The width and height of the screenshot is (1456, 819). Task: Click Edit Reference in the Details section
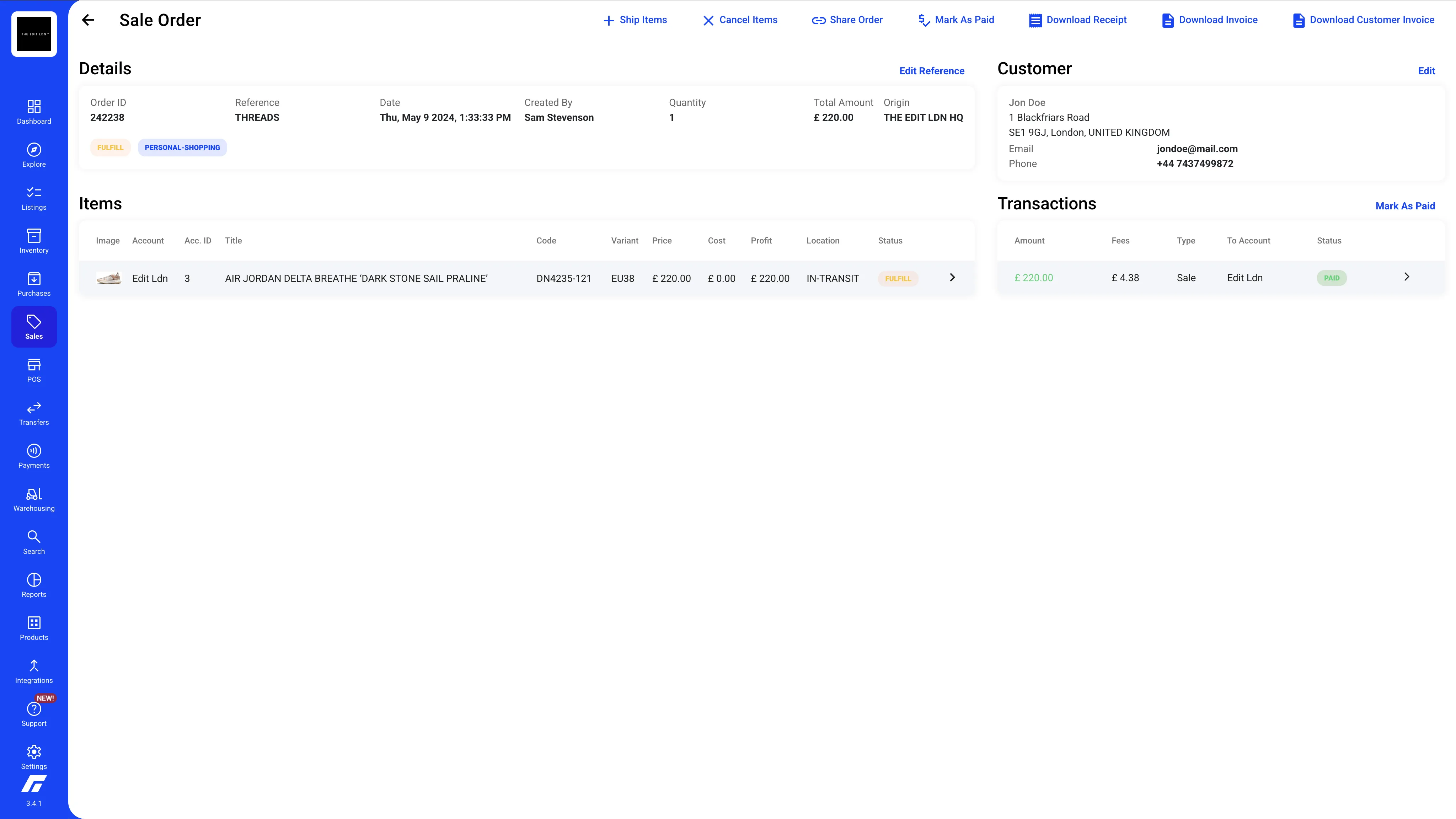point(931,71)
